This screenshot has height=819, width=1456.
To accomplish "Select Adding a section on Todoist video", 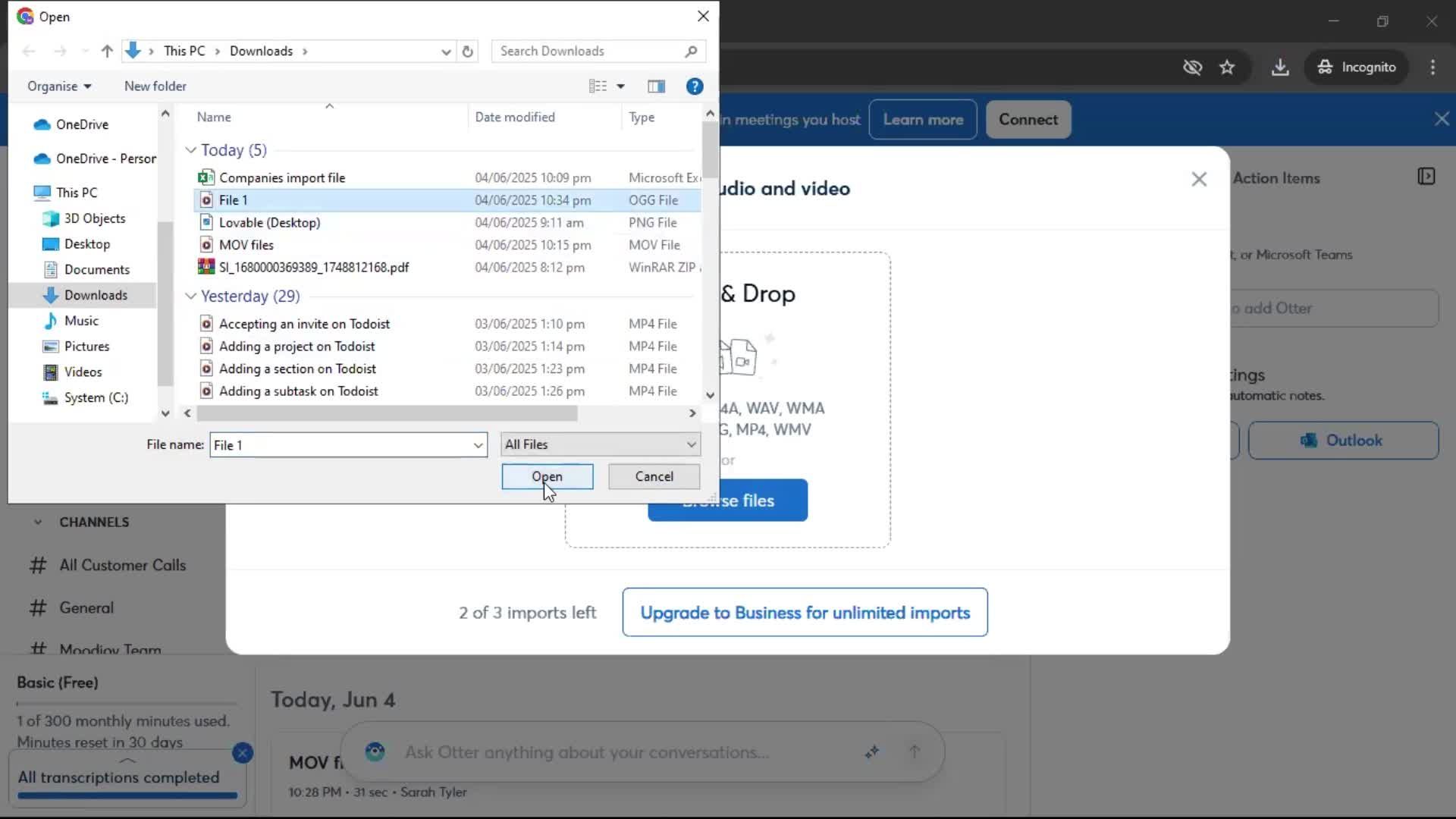I will point(447,369).
